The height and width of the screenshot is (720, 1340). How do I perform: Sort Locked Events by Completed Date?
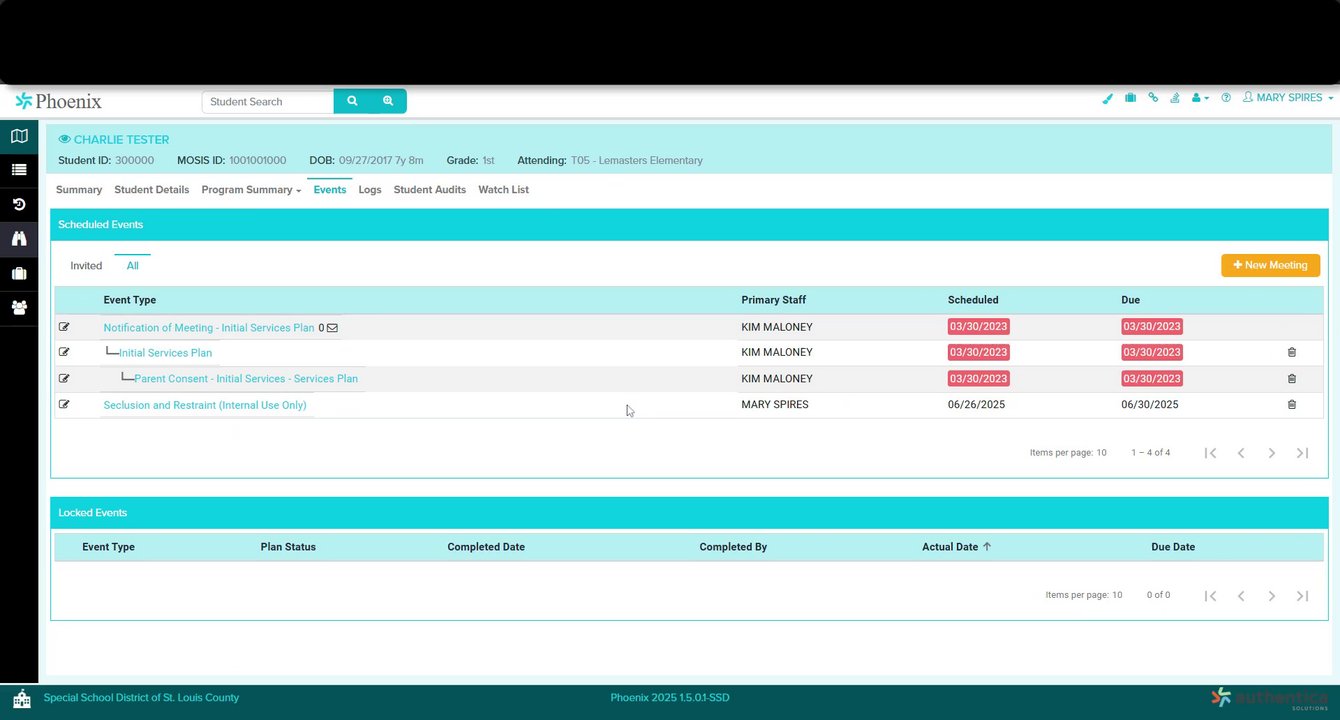[486, 547]
